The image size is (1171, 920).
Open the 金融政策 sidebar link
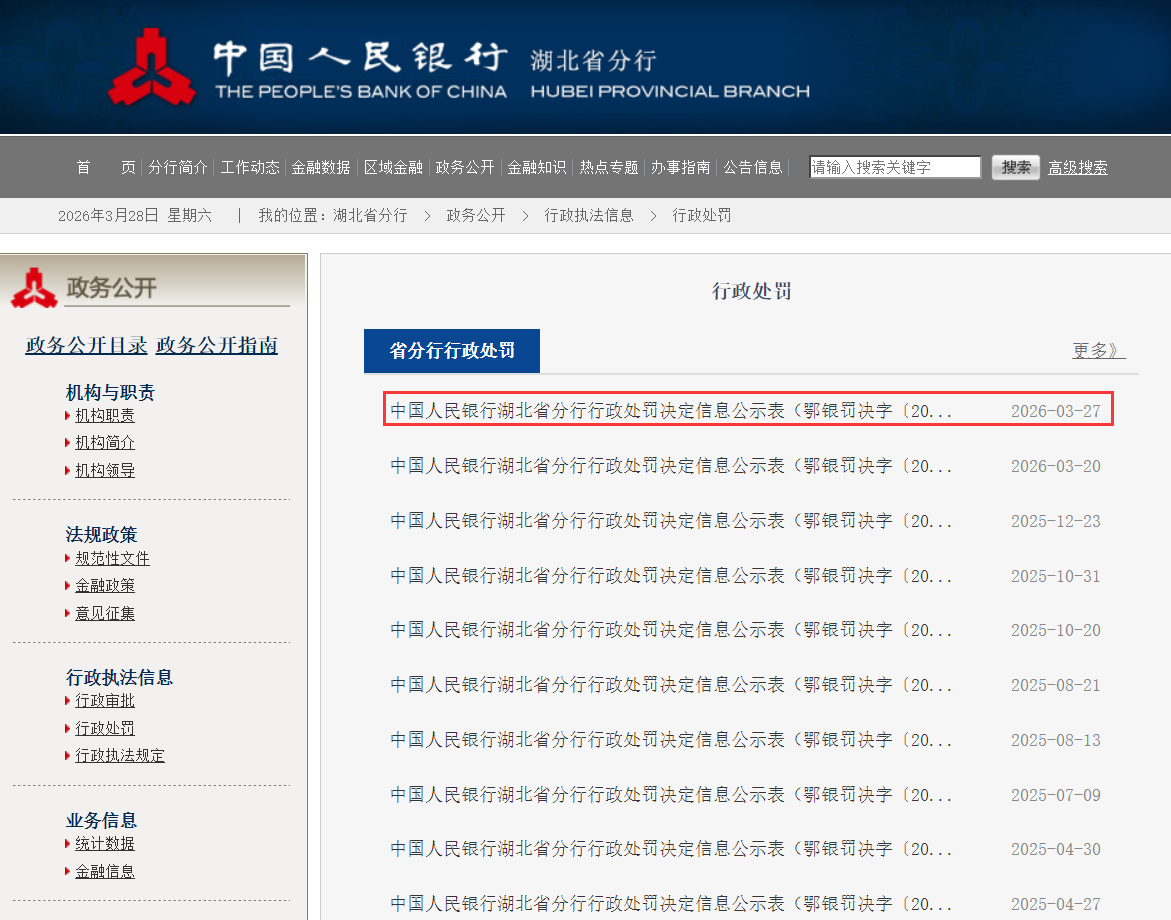click(105, 586)
